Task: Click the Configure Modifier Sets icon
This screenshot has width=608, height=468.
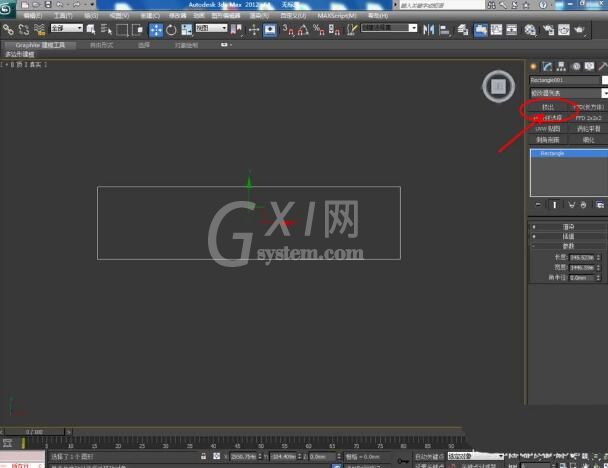Action: click(x=600, y=205)
